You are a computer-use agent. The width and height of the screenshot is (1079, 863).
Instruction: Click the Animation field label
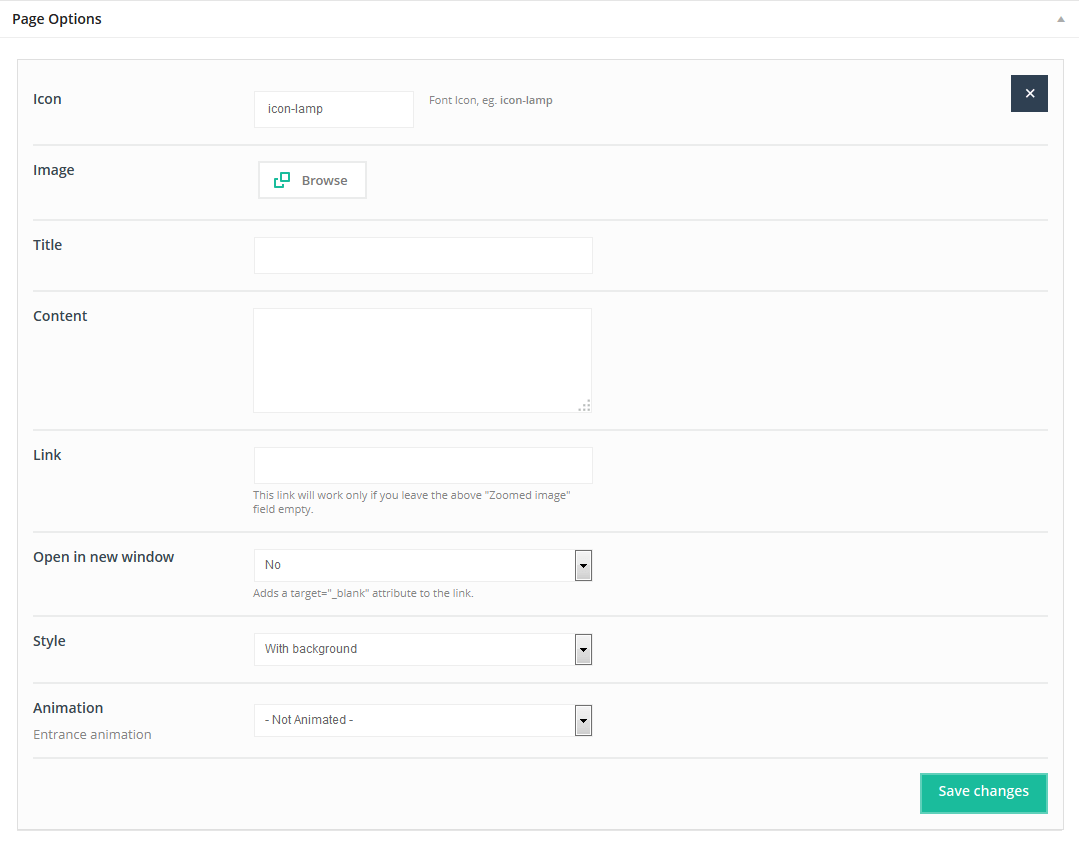[x=68, y=708]
